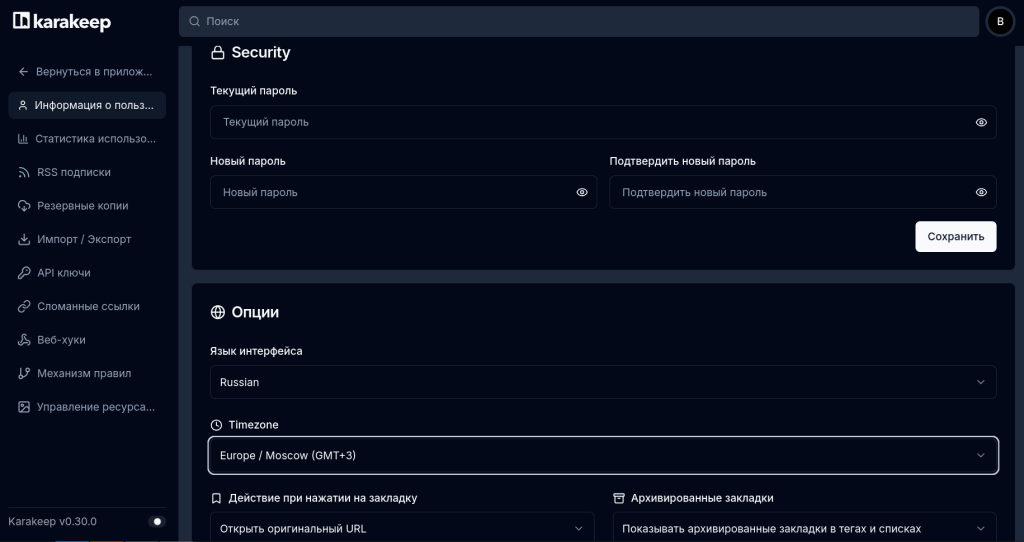Switch the theme toggle next to Karakeep v0.30.0
The width and height of the screenshot is (1024, 542).
[x=156, y=521]
